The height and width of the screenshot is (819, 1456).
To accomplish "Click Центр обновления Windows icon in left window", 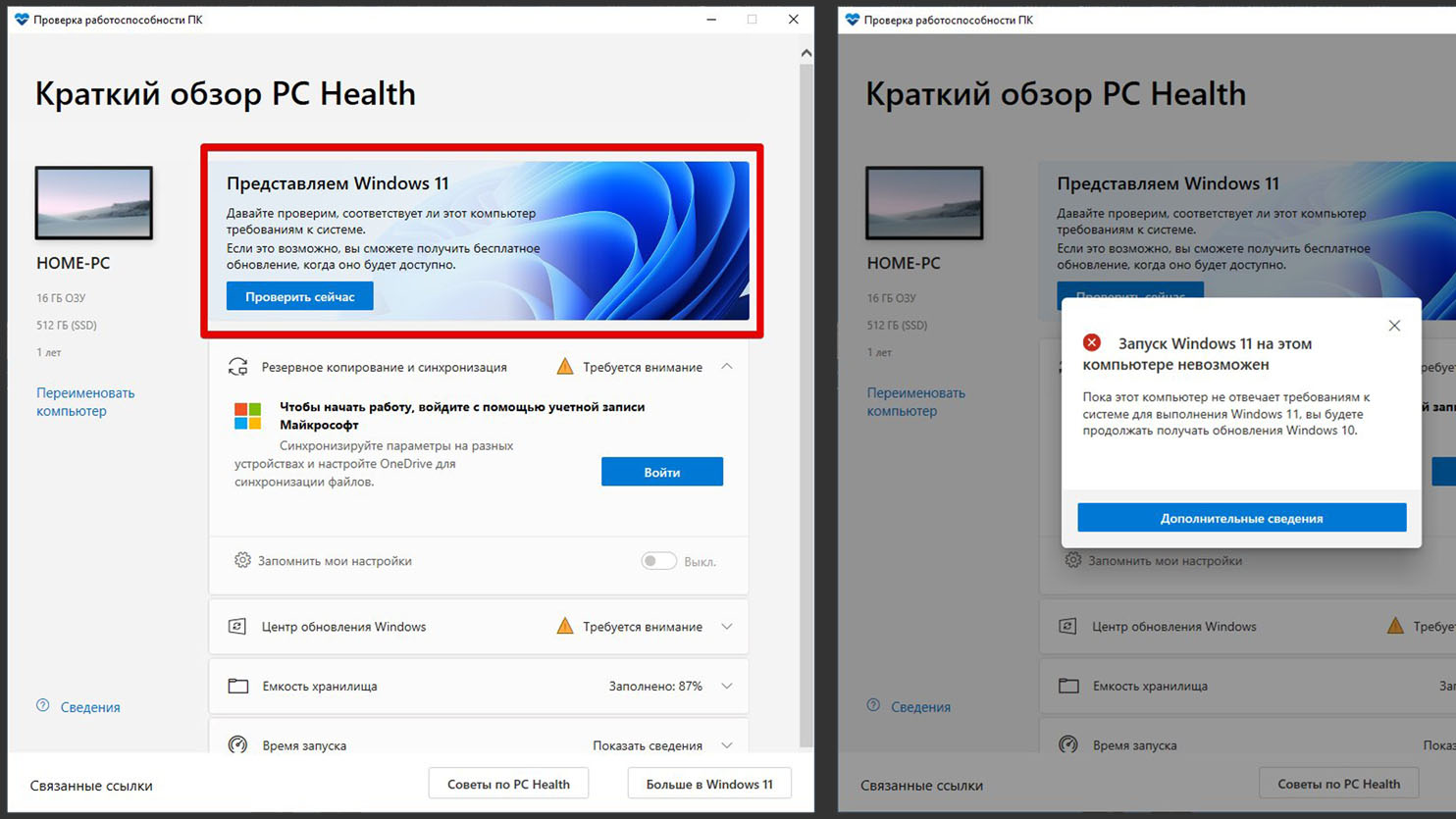I will tap(237, 627).
